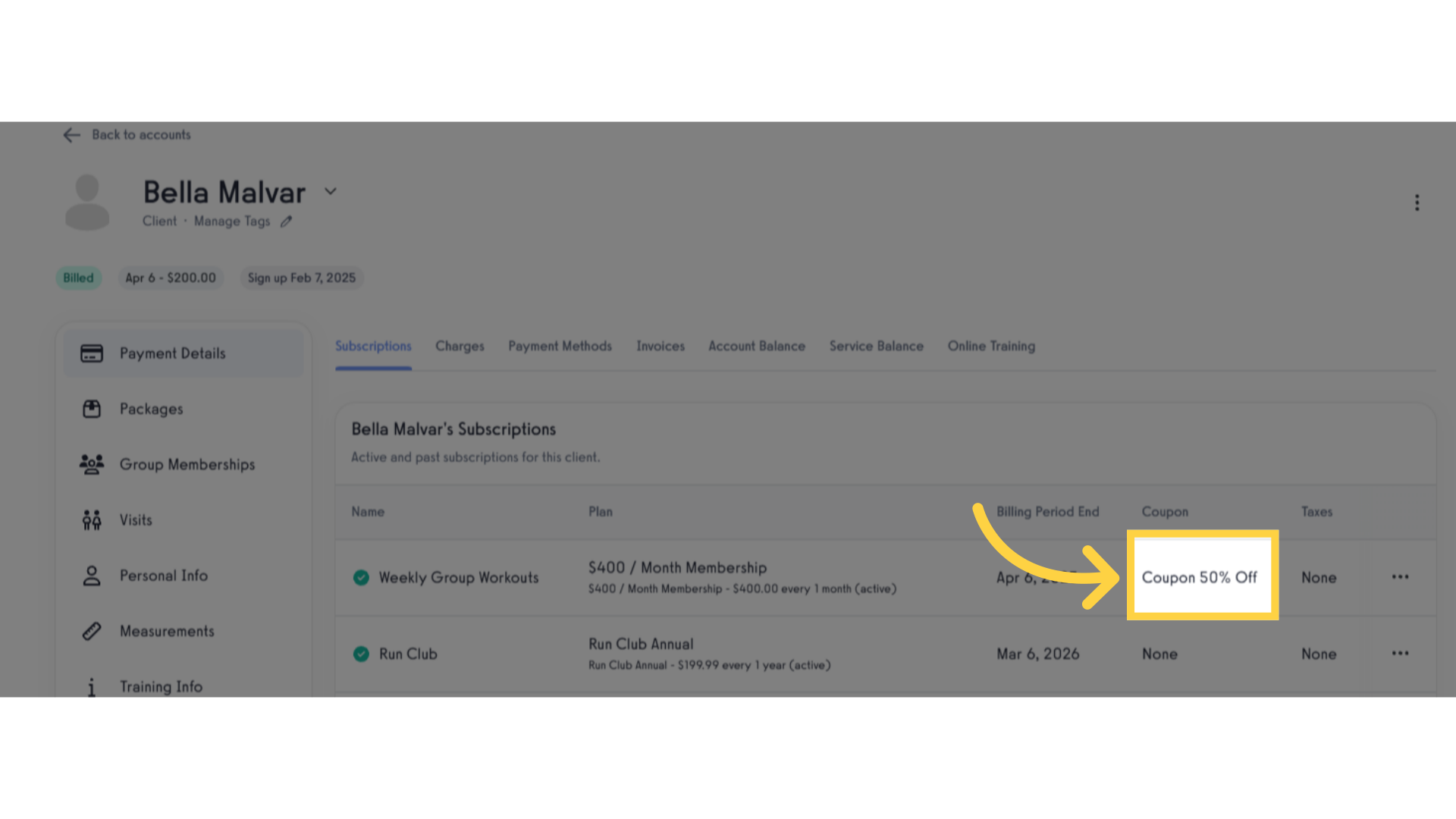1456x819 pixels.
Task: Click the Coupon column header
Action: point(1165,512)
